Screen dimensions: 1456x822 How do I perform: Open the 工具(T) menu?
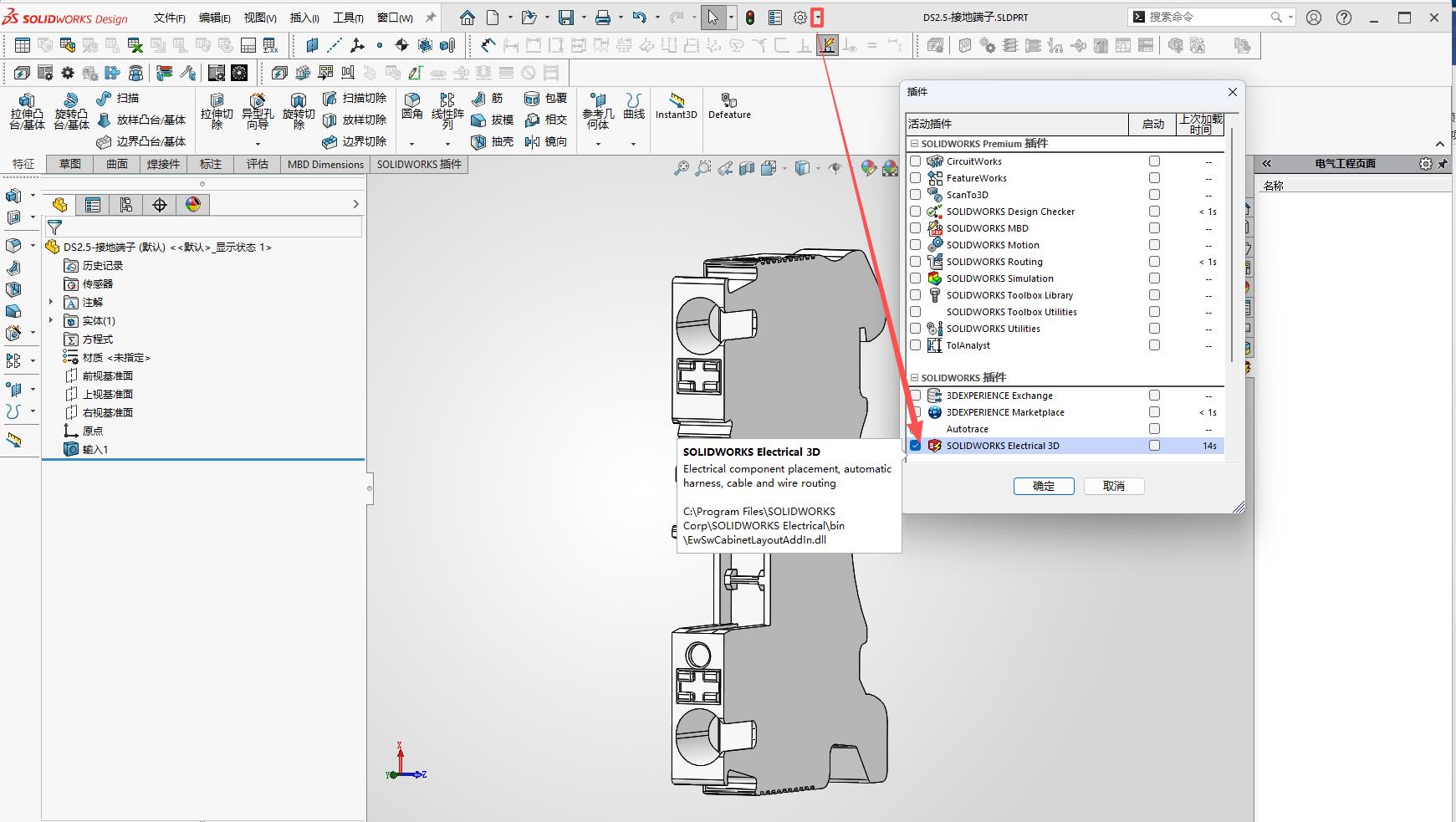[348, 18]
